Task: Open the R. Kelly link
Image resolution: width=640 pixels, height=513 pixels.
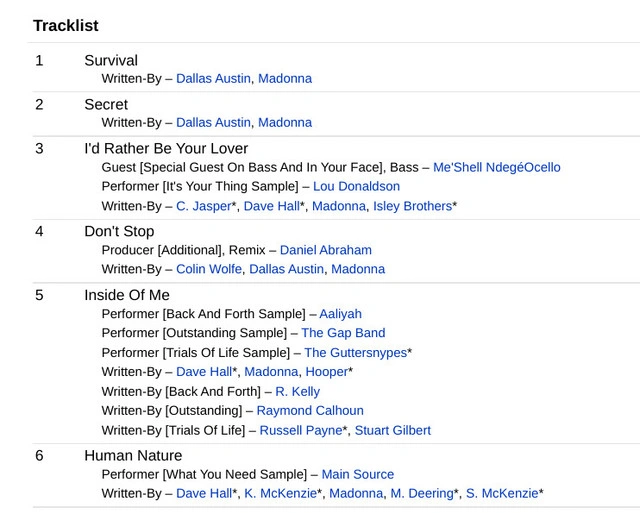Action: tap(297, 391)
